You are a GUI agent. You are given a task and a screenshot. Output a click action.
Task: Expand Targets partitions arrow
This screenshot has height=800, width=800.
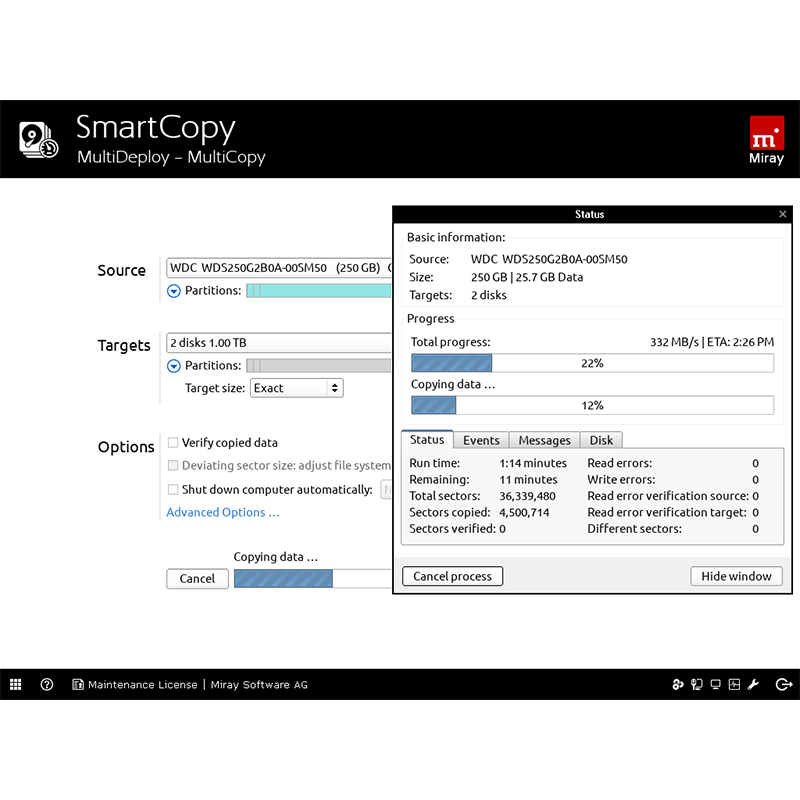[173, 366]
